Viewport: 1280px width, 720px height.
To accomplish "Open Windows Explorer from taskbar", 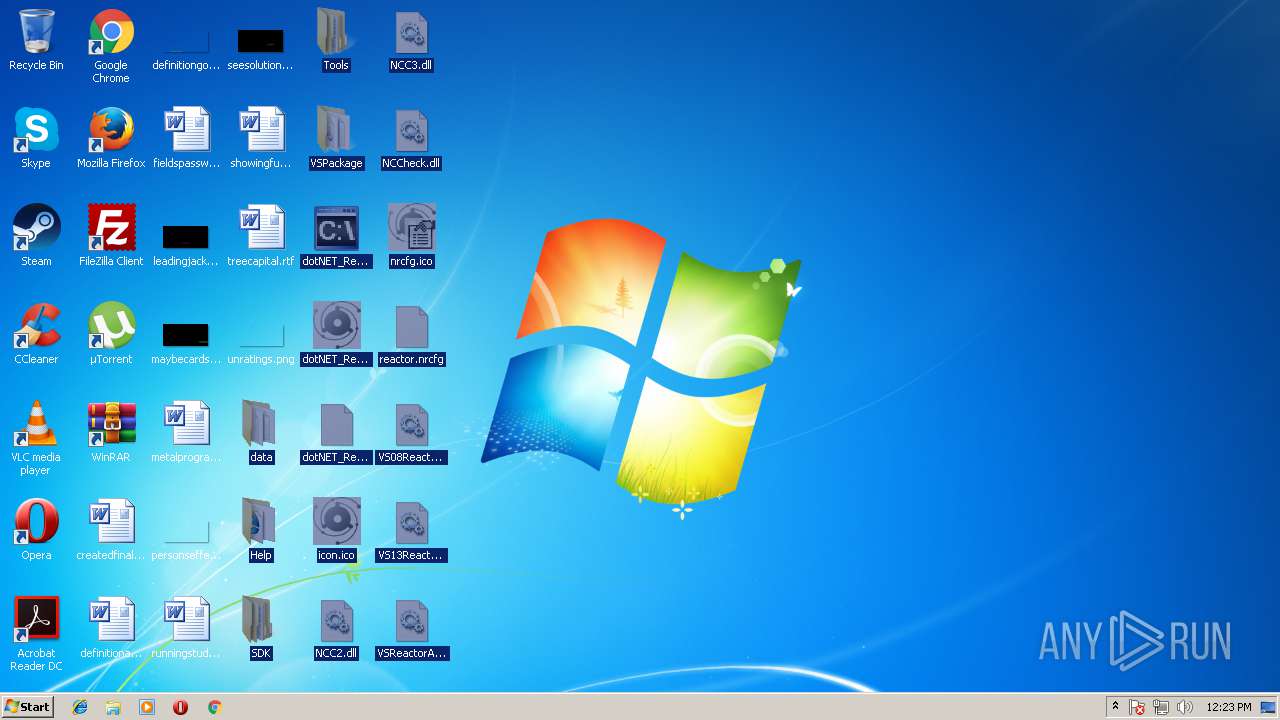I will [x=113, y=707].
